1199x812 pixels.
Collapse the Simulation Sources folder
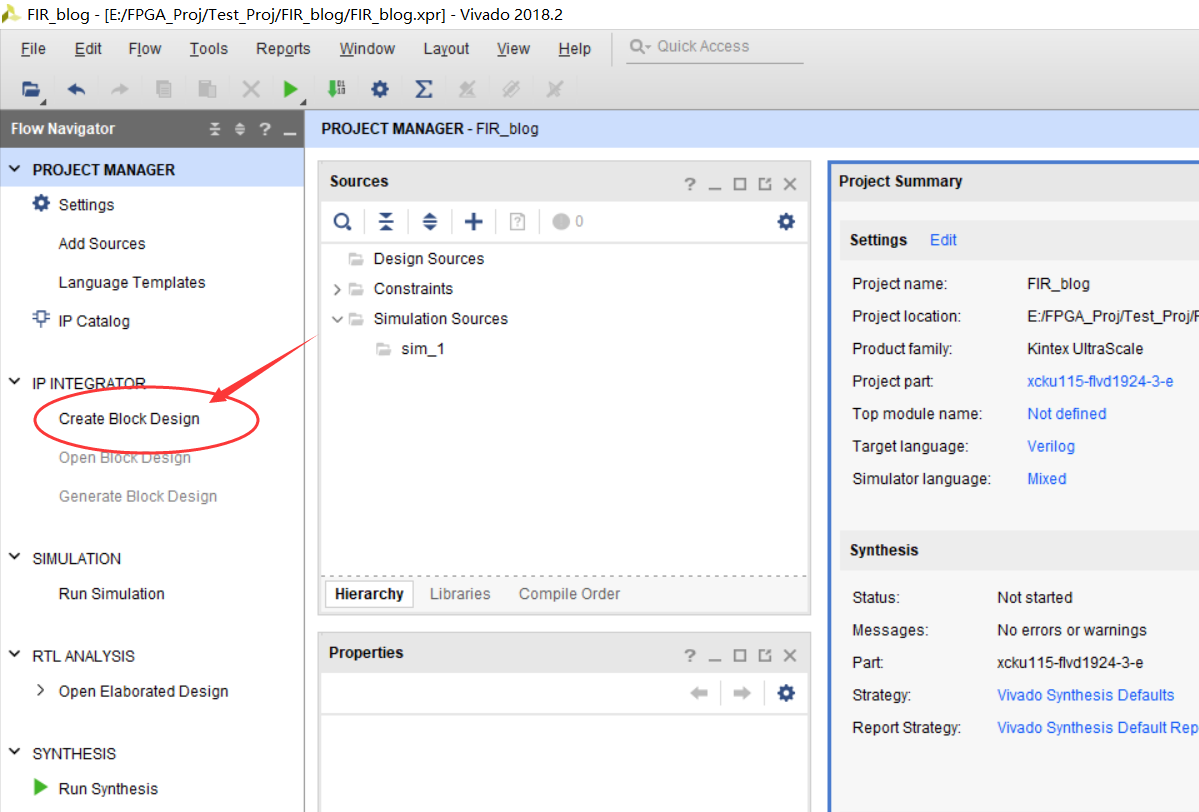(337, 319)
